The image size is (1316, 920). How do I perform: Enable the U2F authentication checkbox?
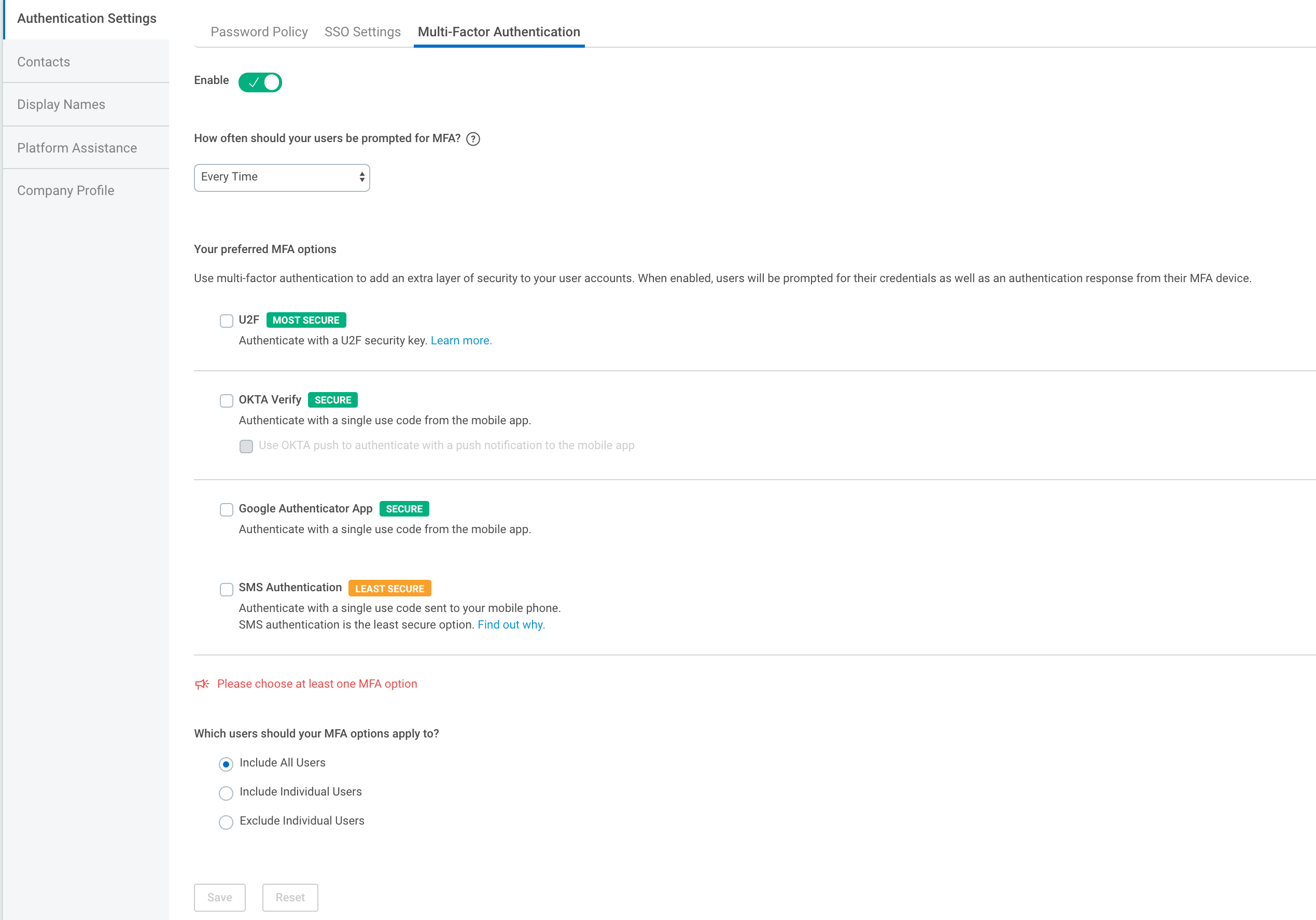225,320
